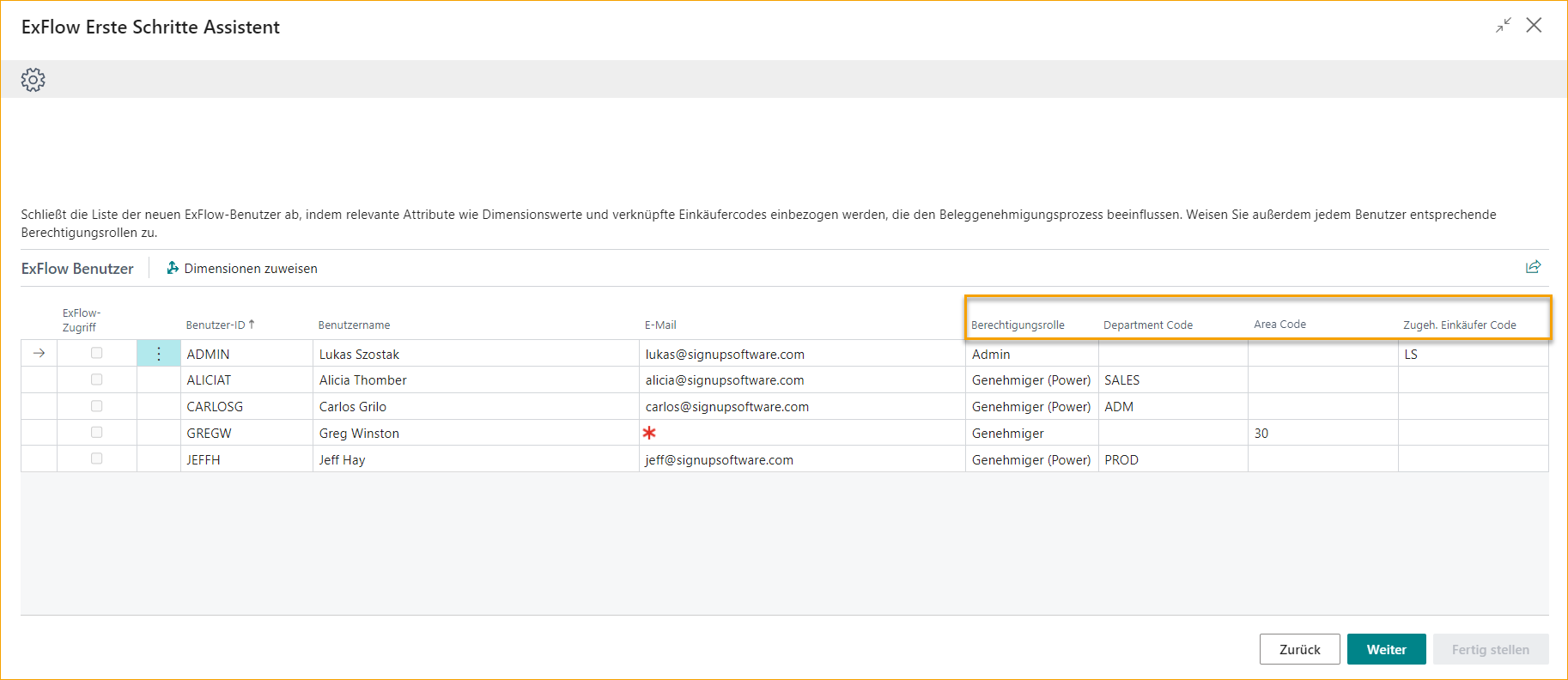This screenshot has height=680, width=1568.
Task: Click the row selector arrow for ADMIN
Action: click(39, 353)
